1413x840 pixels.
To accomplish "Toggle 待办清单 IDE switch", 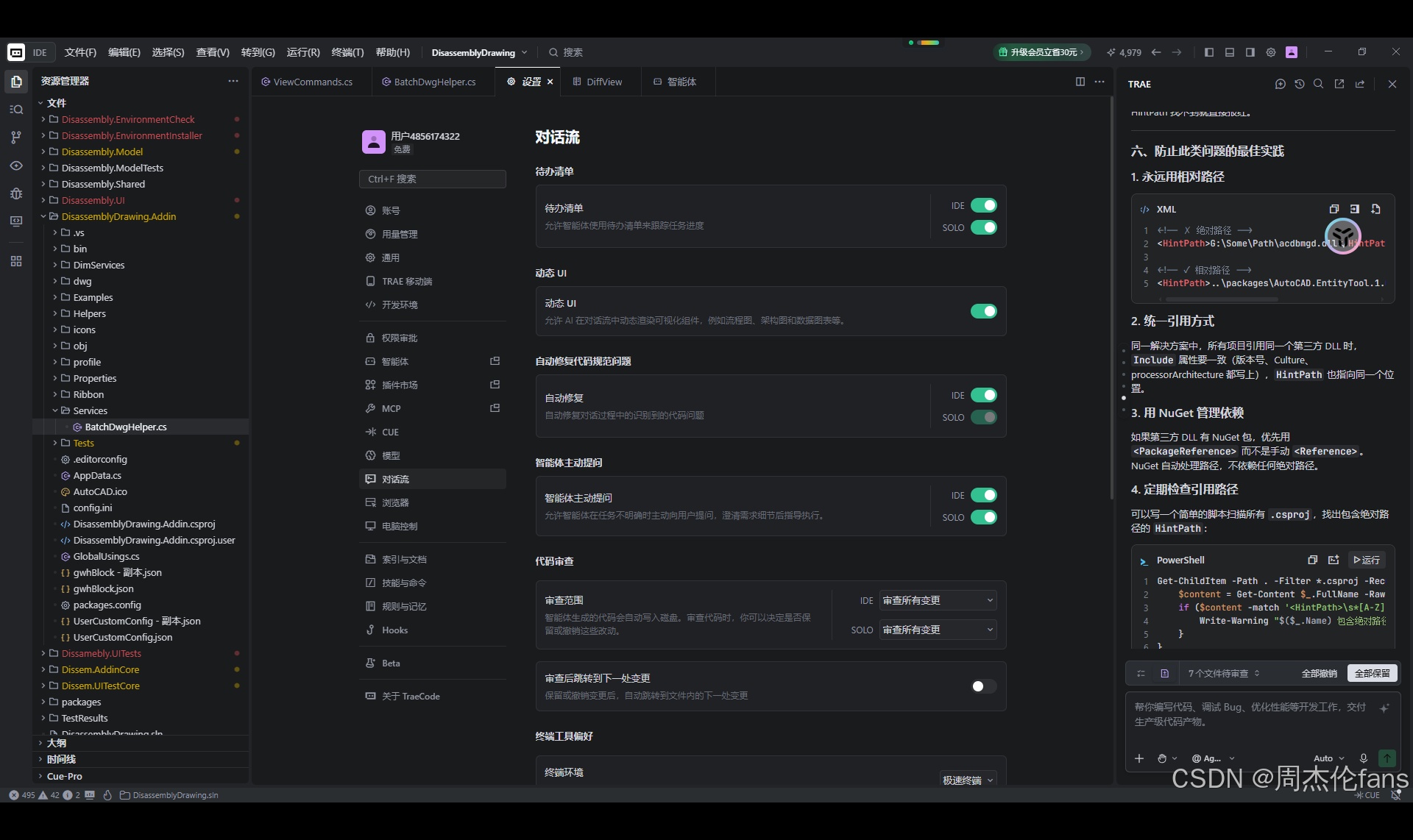I will click(x=984, y=205).
